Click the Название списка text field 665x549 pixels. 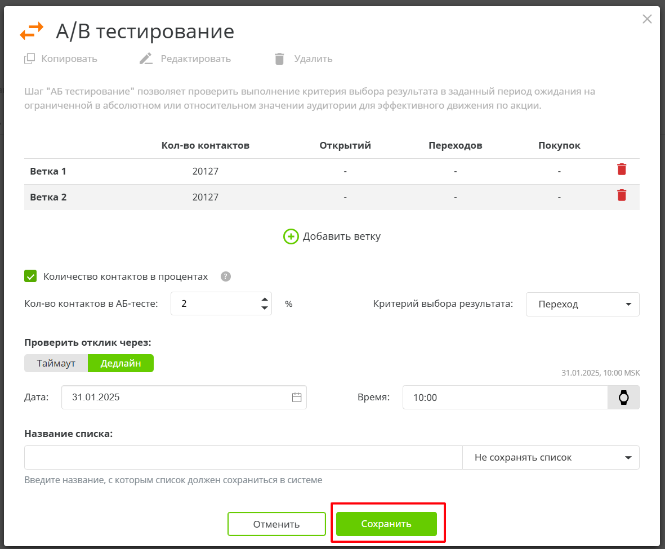point(243,457)
